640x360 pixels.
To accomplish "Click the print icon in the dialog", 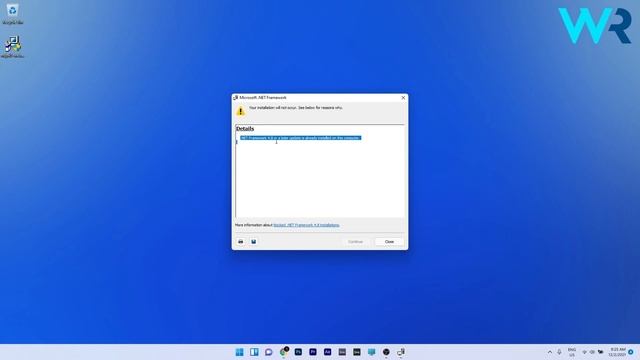I will tap(241, 242).
